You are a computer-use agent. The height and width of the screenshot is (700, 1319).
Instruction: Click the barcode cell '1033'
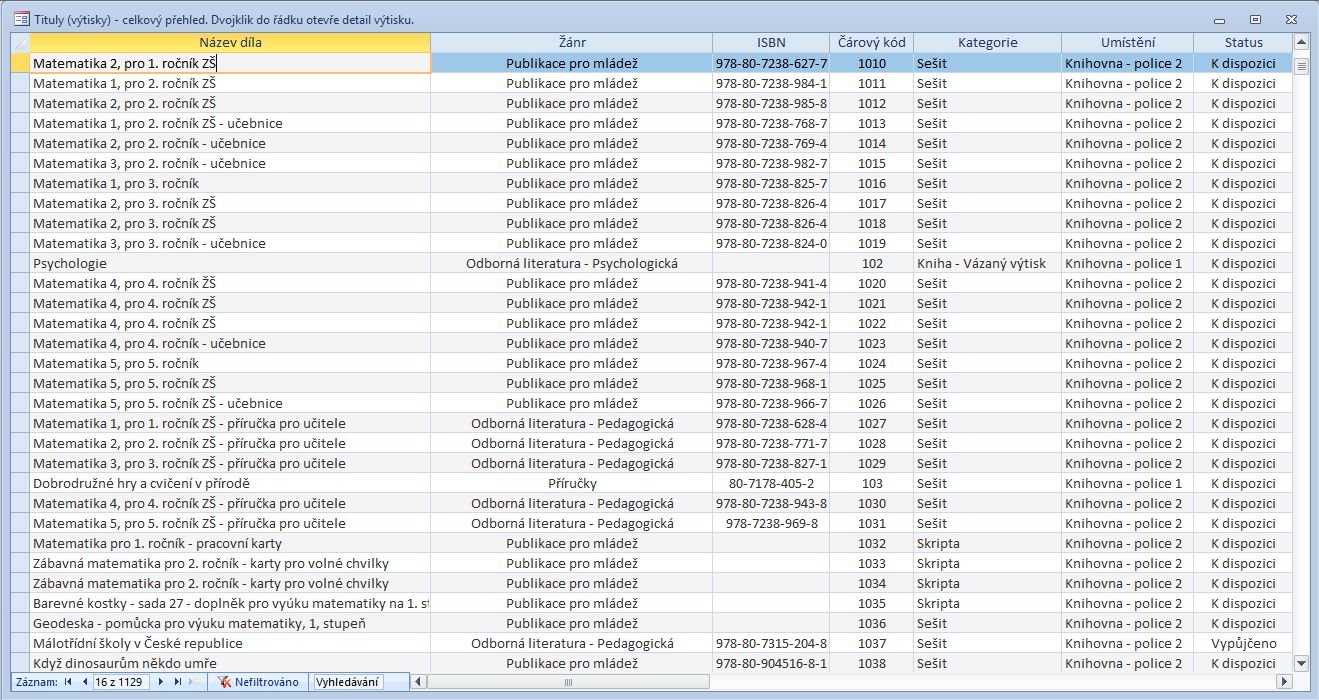pyautogui.click(x=872, y=563)
